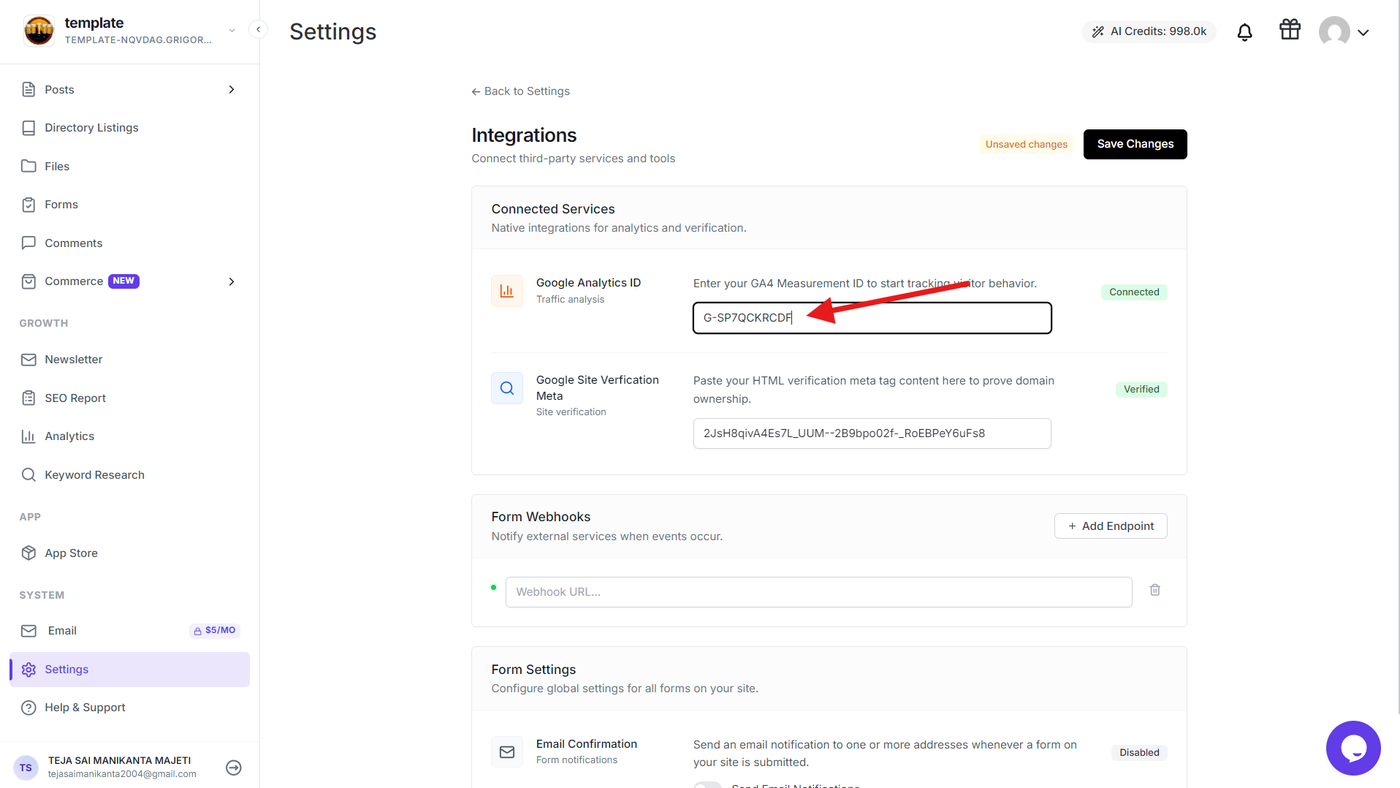Click the logout arrow icon
Image resolution: width=1400 pixels, height=788 pixels.
pos(233,768)
